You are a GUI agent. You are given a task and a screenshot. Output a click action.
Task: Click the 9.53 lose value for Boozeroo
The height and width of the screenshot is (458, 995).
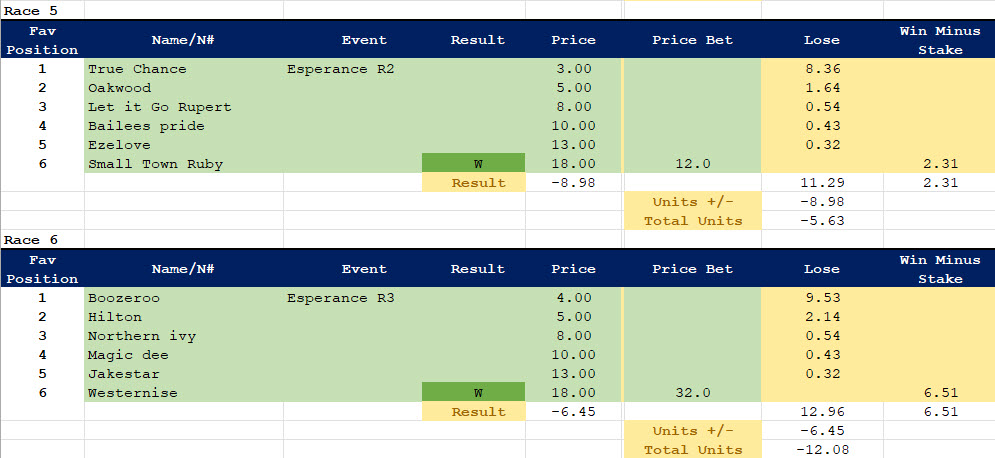coord(821,298)
